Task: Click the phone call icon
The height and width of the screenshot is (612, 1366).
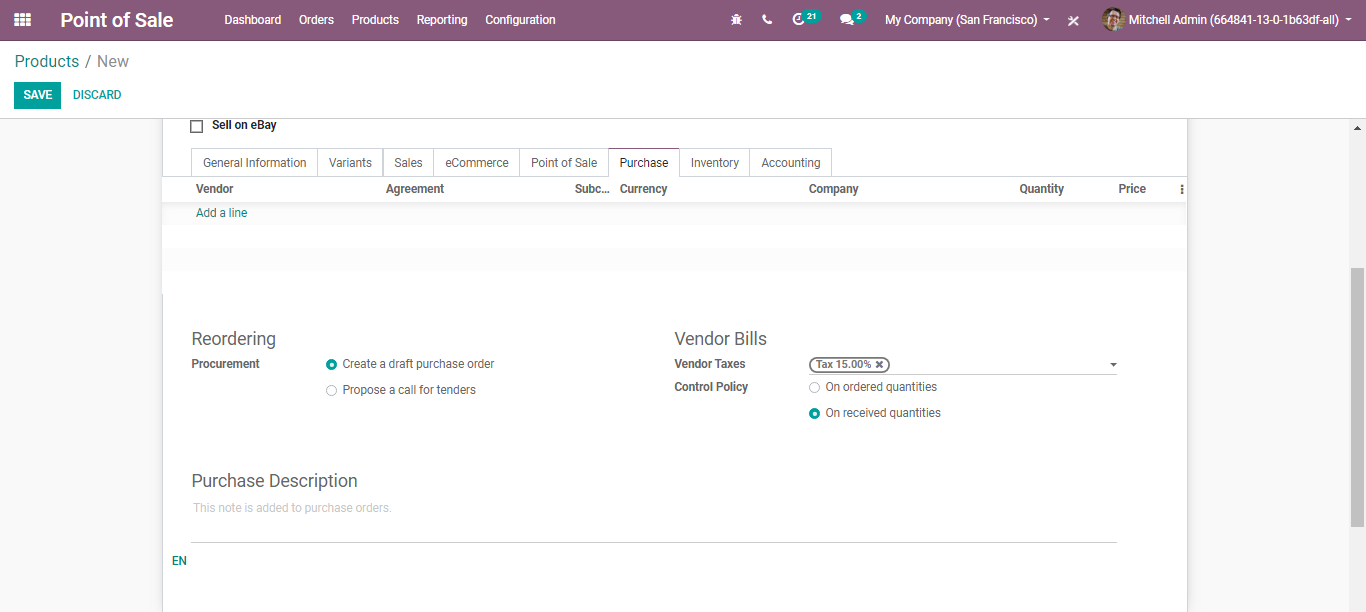Action: (767, 20)
